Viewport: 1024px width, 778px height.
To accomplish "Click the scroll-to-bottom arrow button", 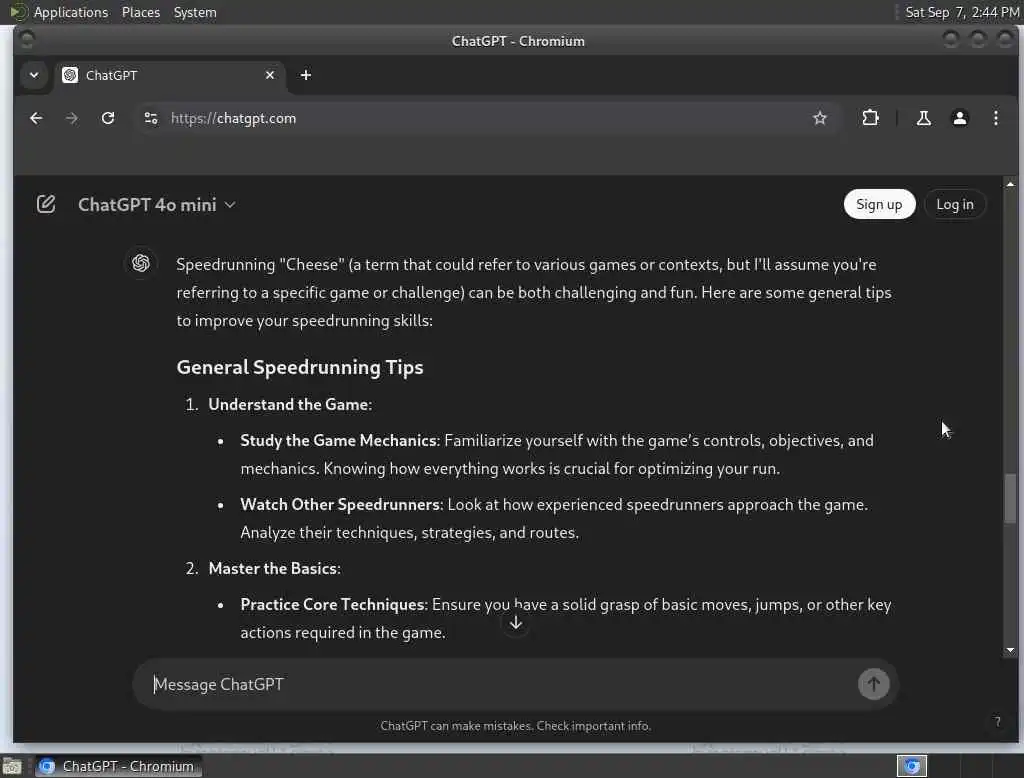I will 515,623.
